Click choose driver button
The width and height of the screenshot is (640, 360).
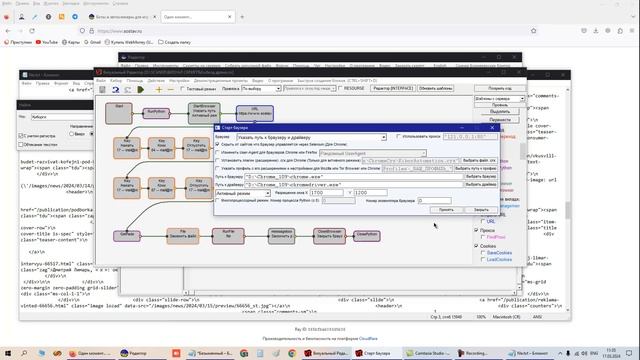pyautogui.click(x=481, y=184)
